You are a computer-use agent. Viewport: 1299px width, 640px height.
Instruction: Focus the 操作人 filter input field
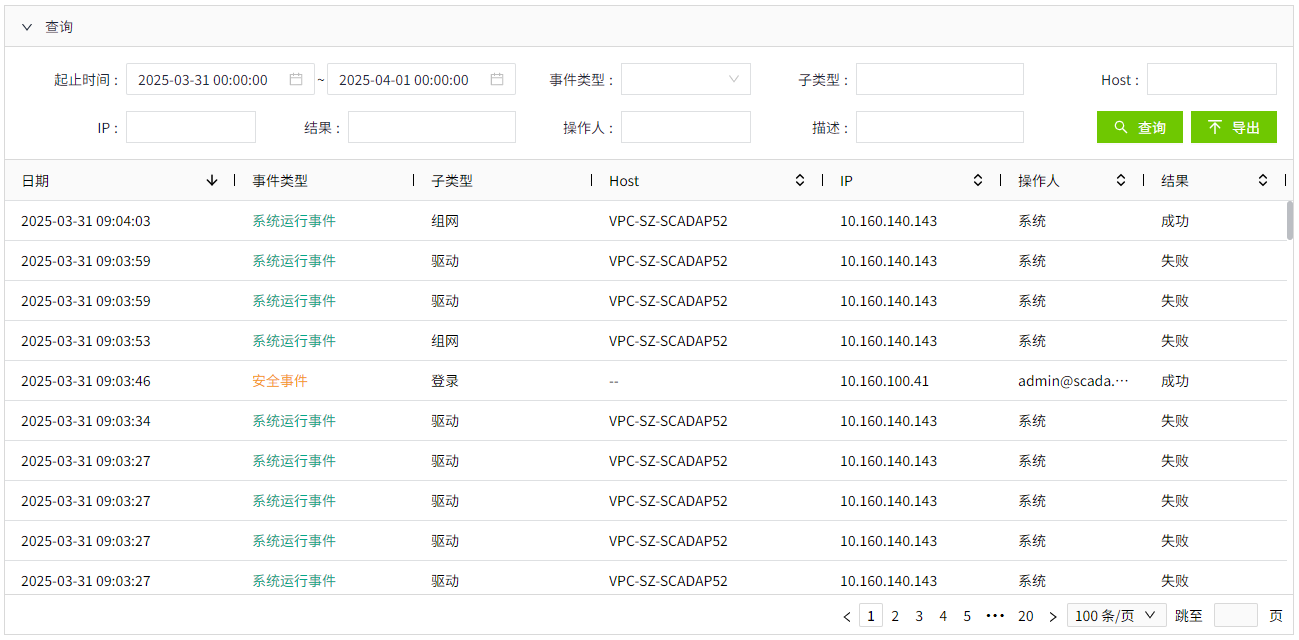click(686, 127)
